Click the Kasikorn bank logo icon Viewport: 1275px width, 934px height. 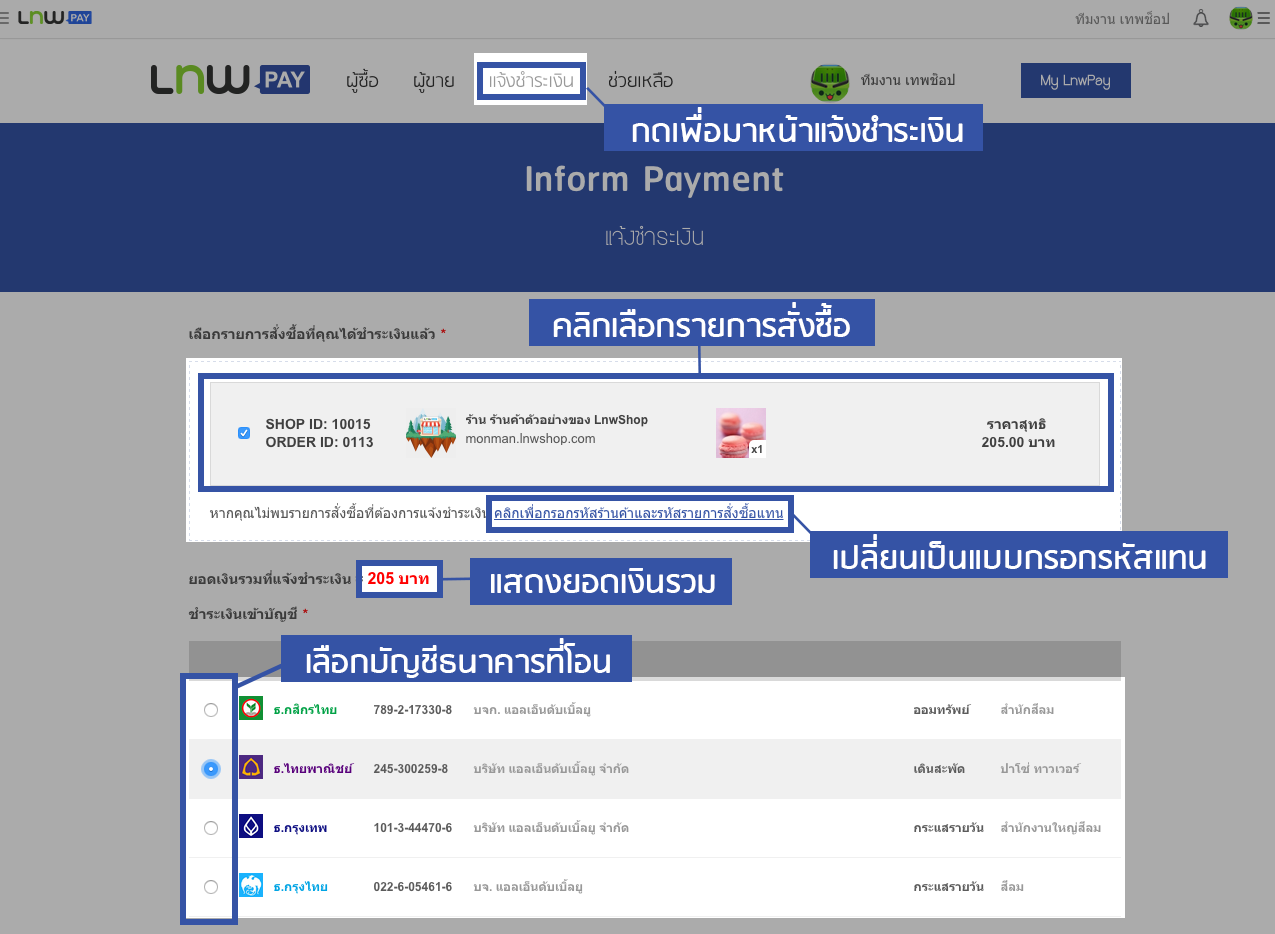pyautogui.click(x=251, y=709)
